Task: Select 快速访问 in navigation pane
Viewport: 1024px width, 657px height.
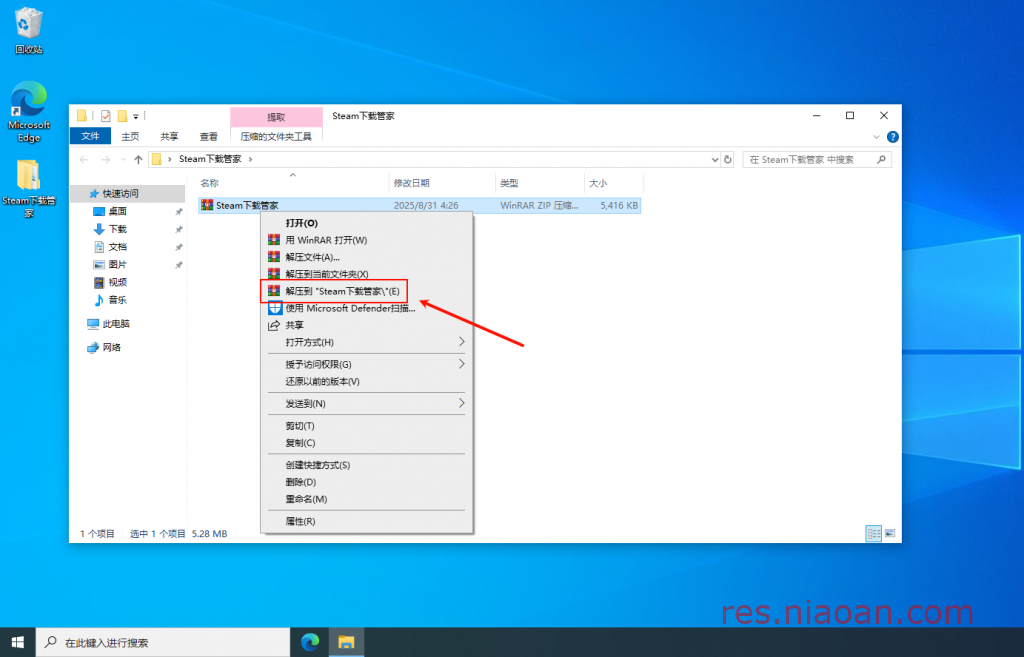Action: click(128, 193)
